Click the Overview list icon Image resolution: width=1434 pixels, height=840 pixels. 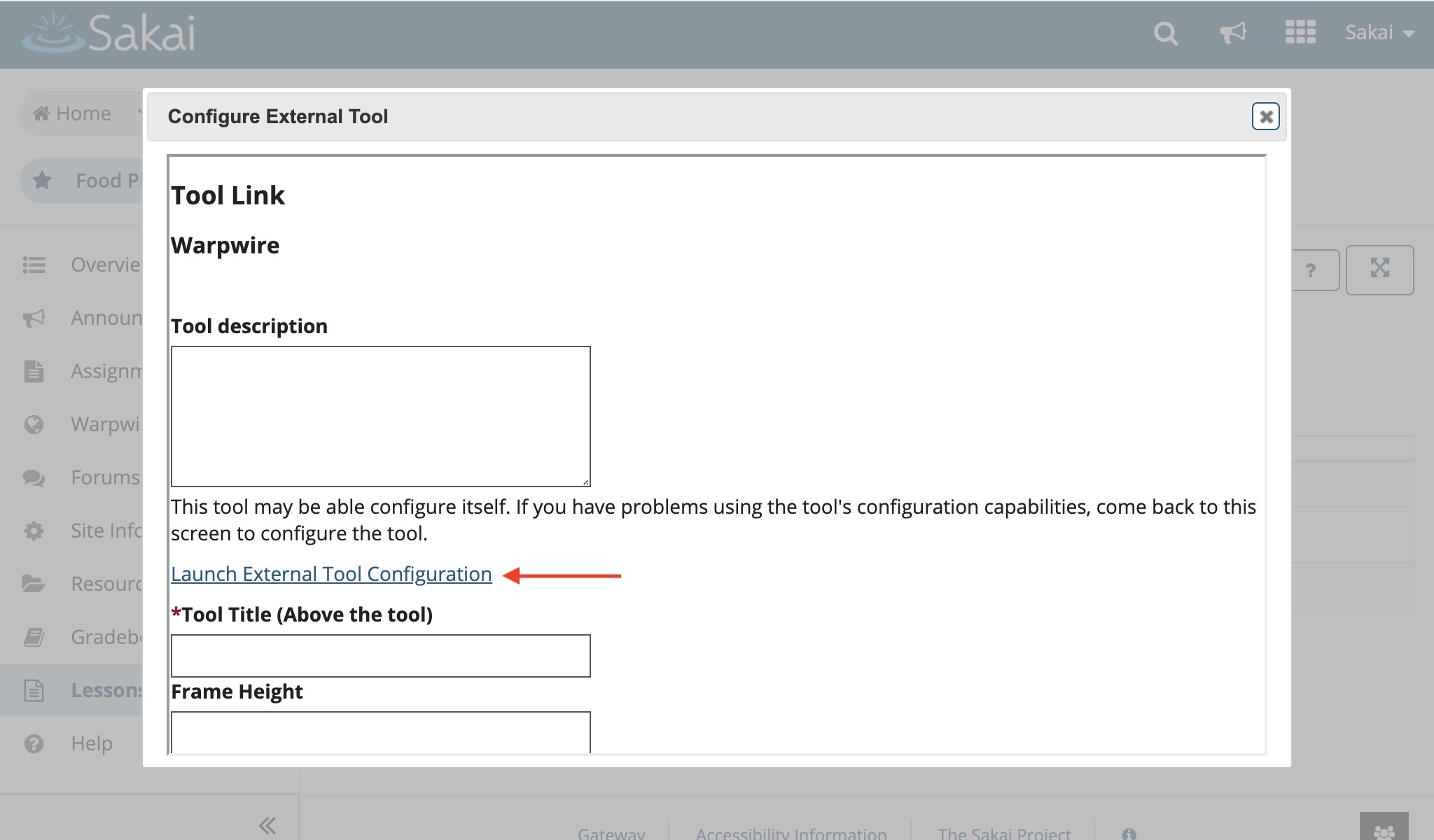point(34,265)
